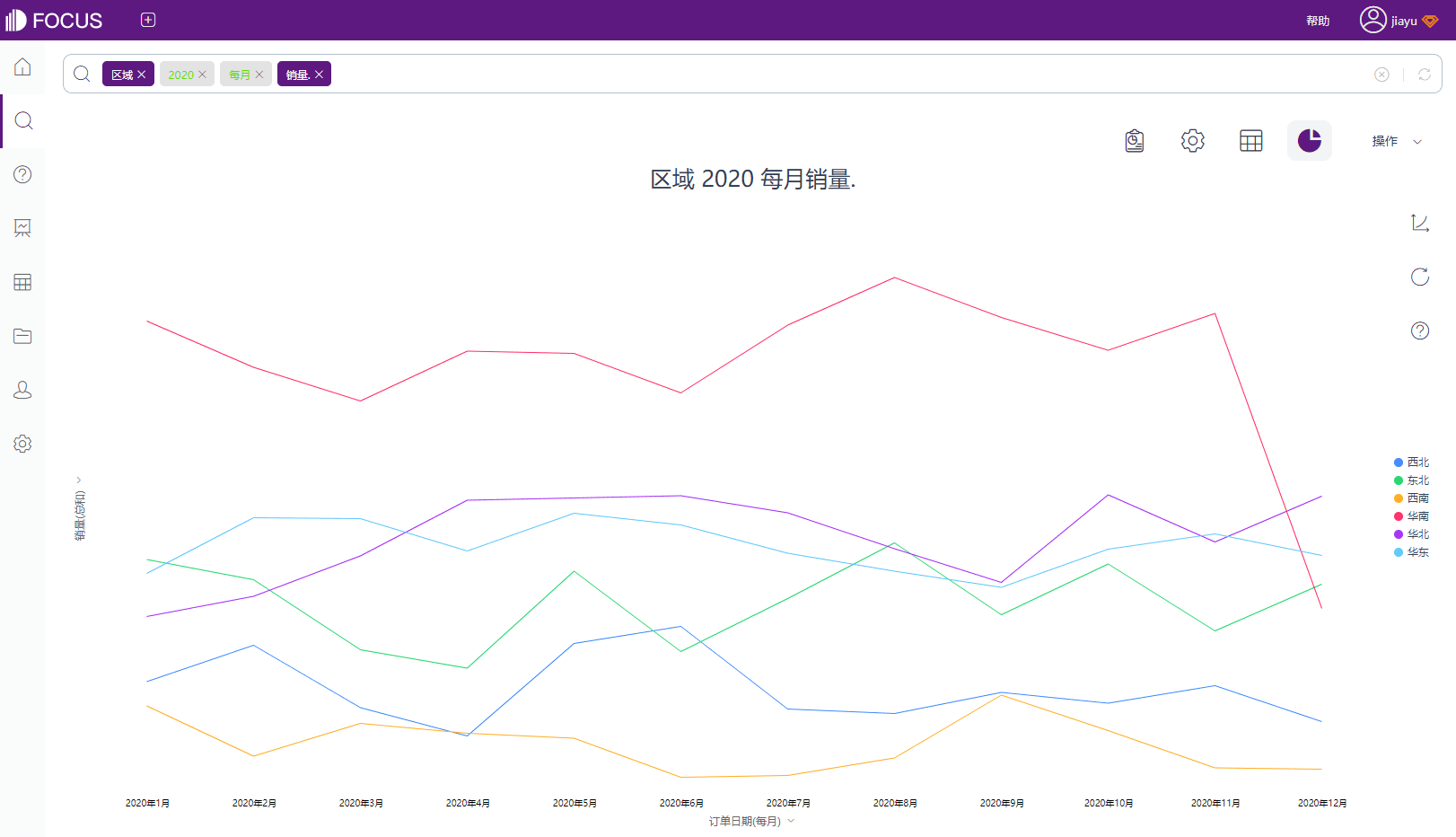Open the jiayu user avatar
1456x837 pixels.
(x=1373, y=20)
